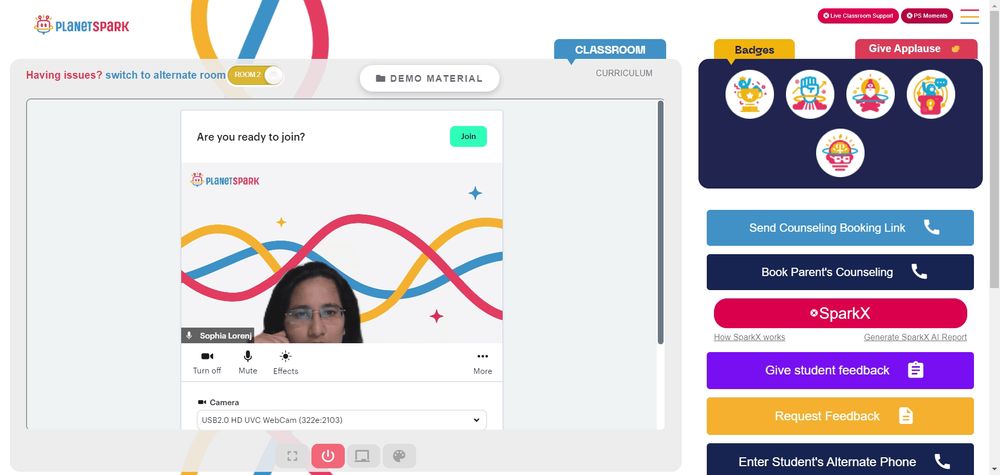Click mic icon beside Sophia Lorenj name
1000x475 pixels.
point(189,335)
